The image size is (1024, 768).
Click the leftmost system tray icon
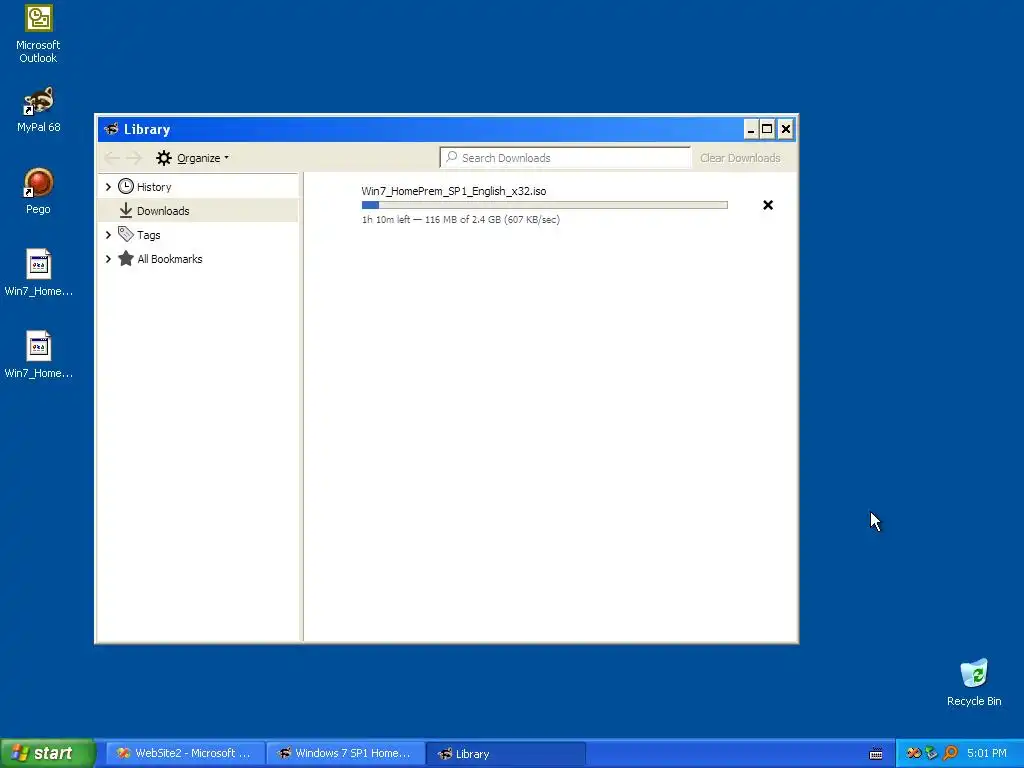(x=914, y=753)
